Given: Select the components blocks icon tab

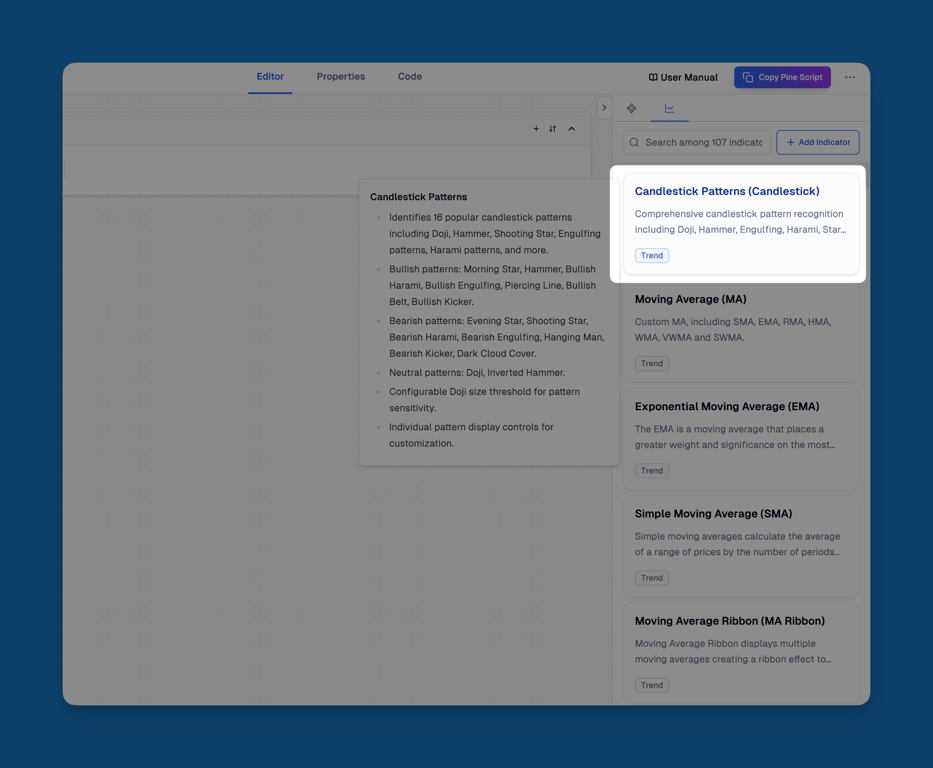Looking at the screenshot, I should (631, 108).
